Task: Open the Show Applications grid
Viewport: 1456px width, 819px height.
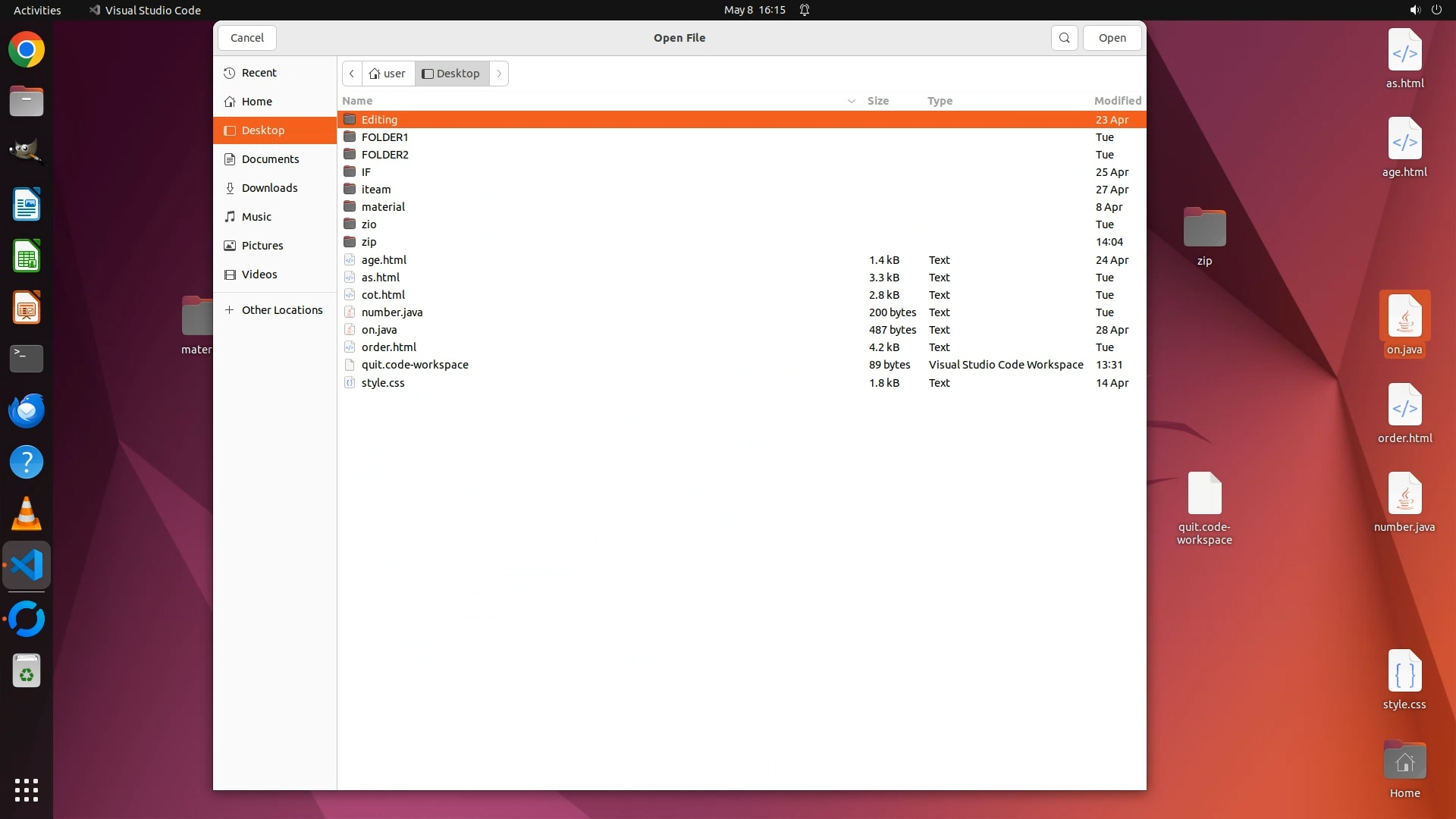Action: click(x=27, y=789)
